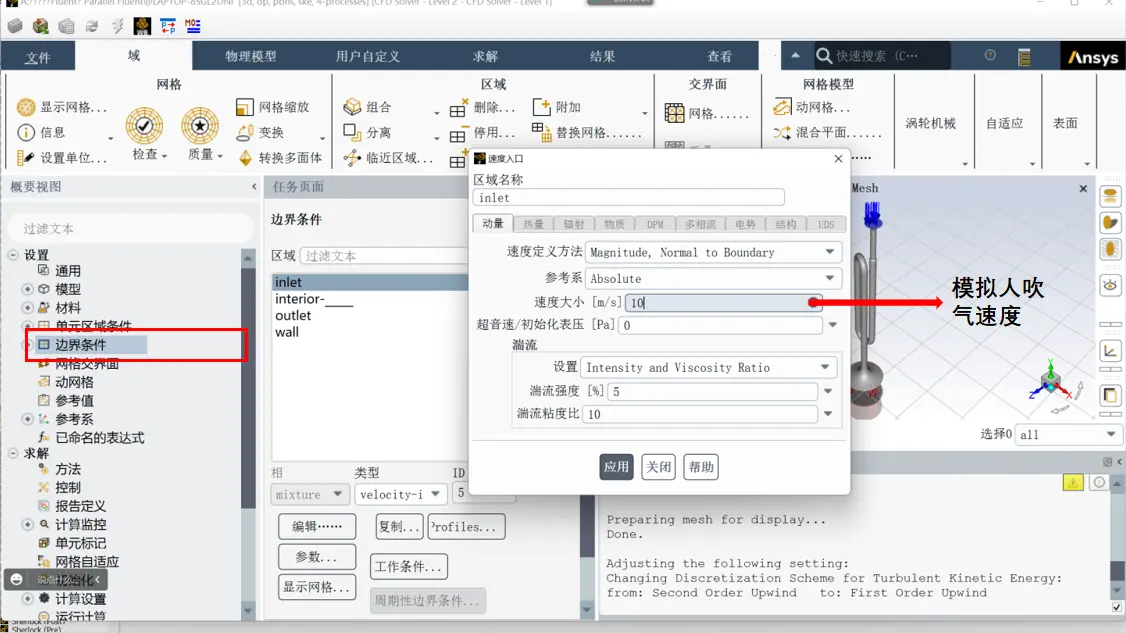Click the 区域名称 inlet name field

tap(628, 198)
